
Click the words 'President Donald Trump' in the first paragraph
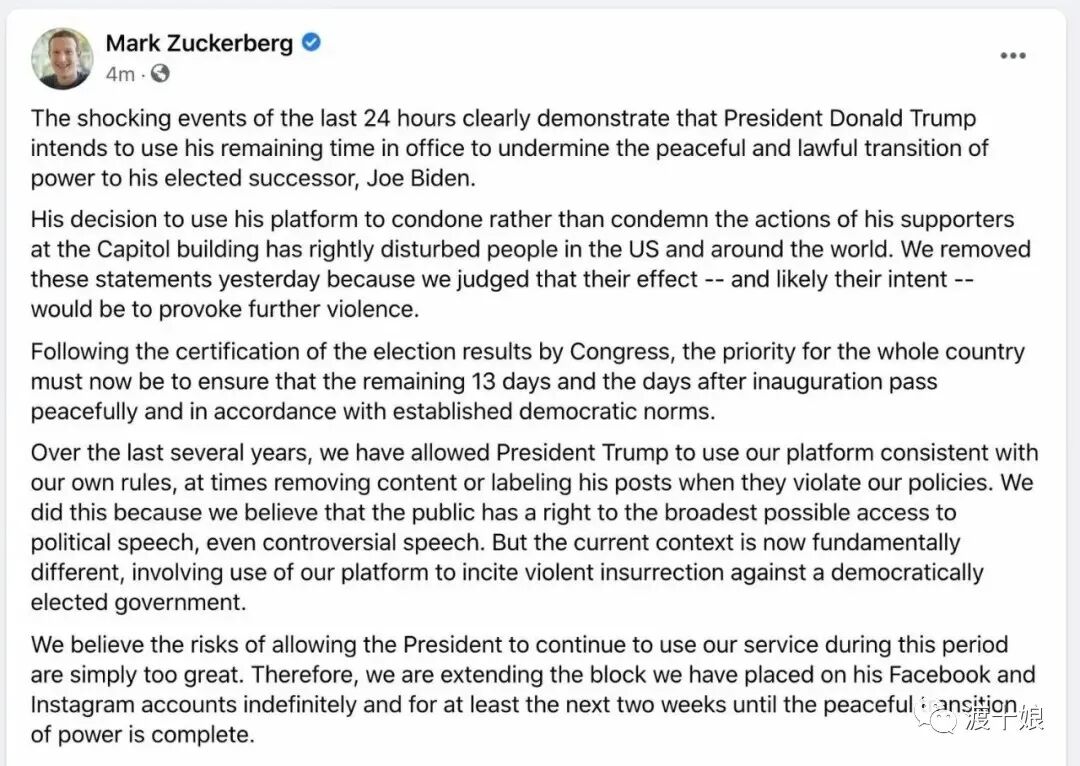click(x=849, y=118)
